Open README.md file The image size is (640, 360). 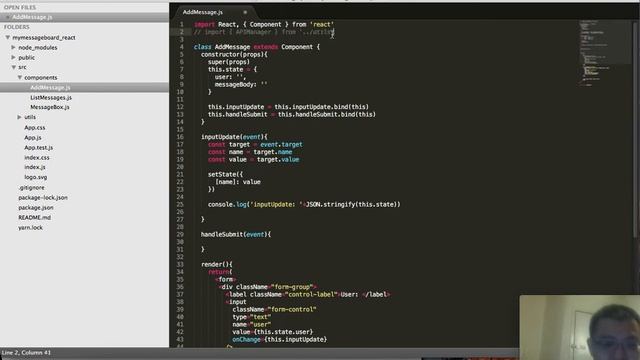pos(34,218)
